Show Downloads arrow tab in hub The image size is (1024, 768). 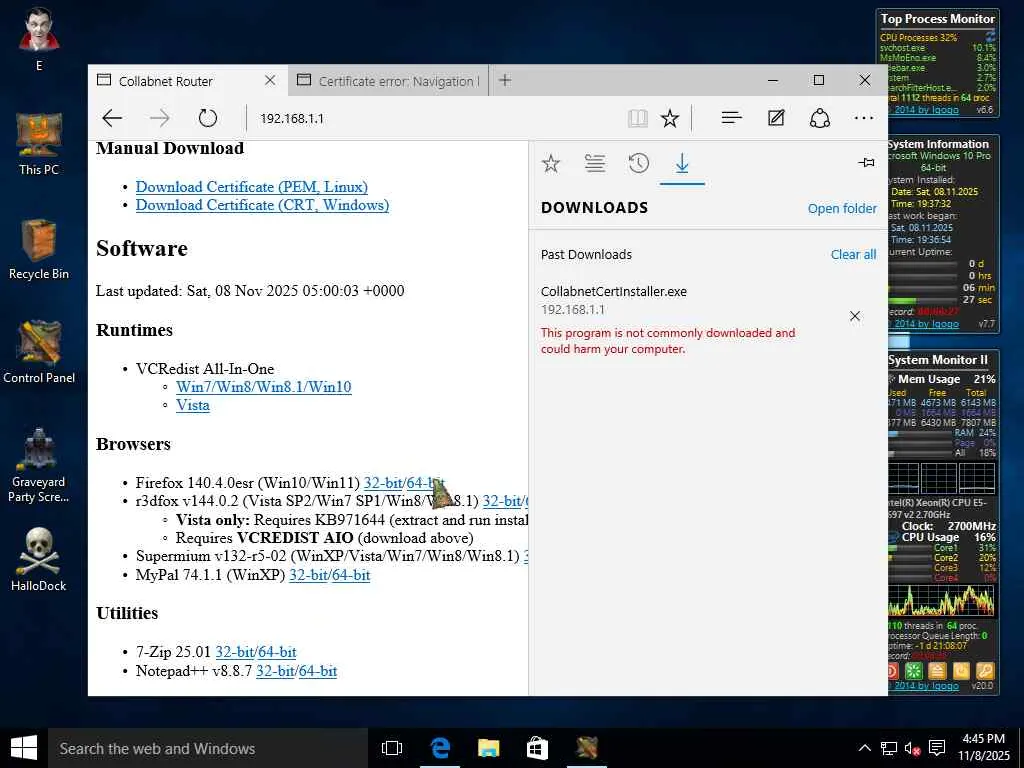(682, 163)
